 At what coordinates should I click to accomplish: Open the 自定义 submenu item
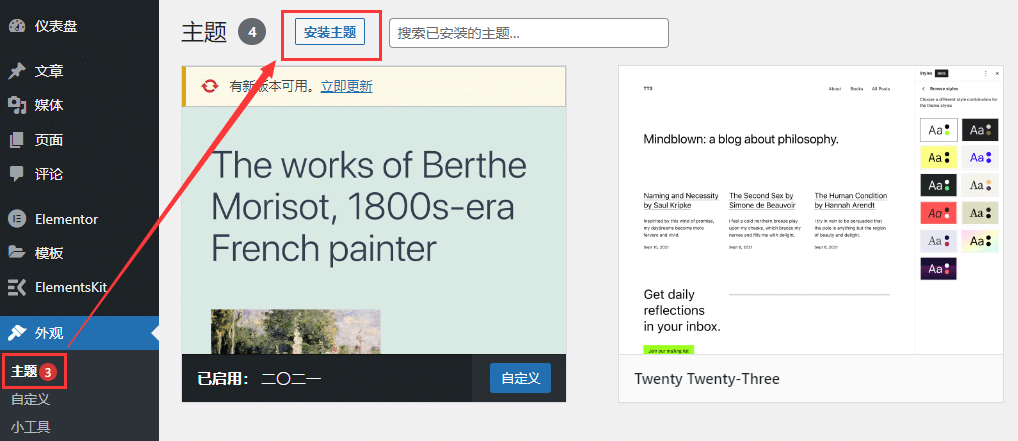[x=30, y=399]
